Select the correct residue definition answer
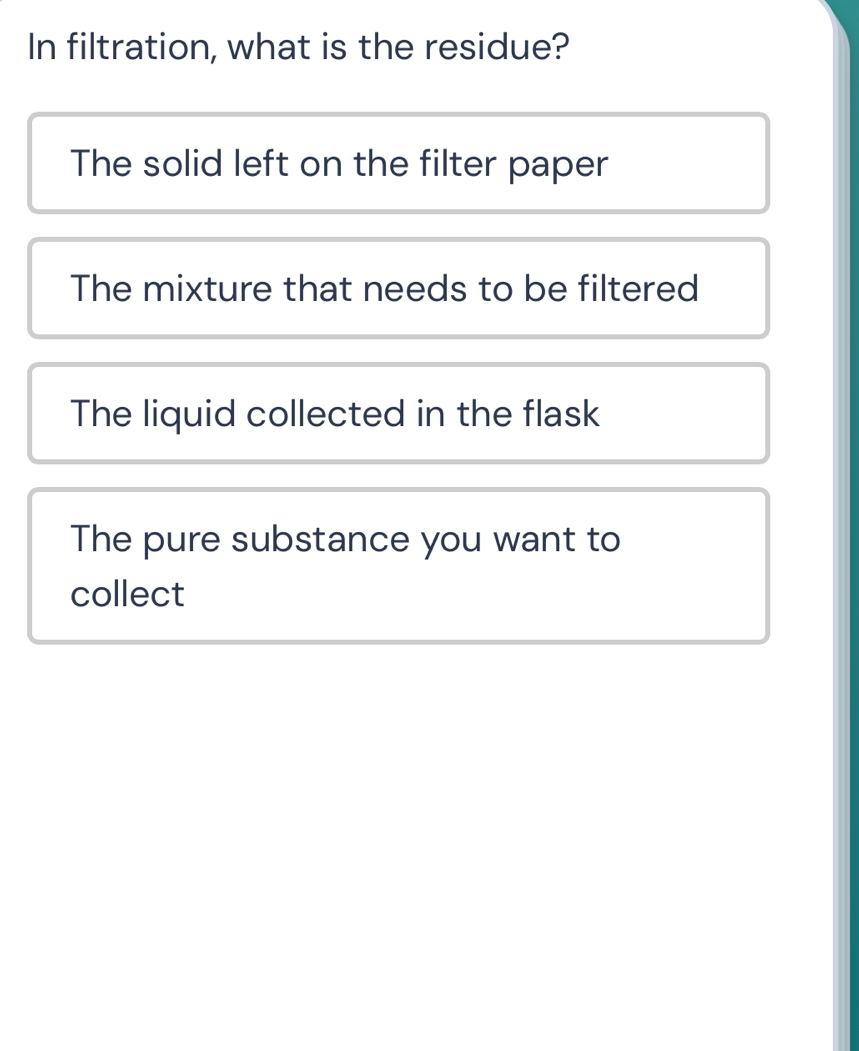 point(399,163)
